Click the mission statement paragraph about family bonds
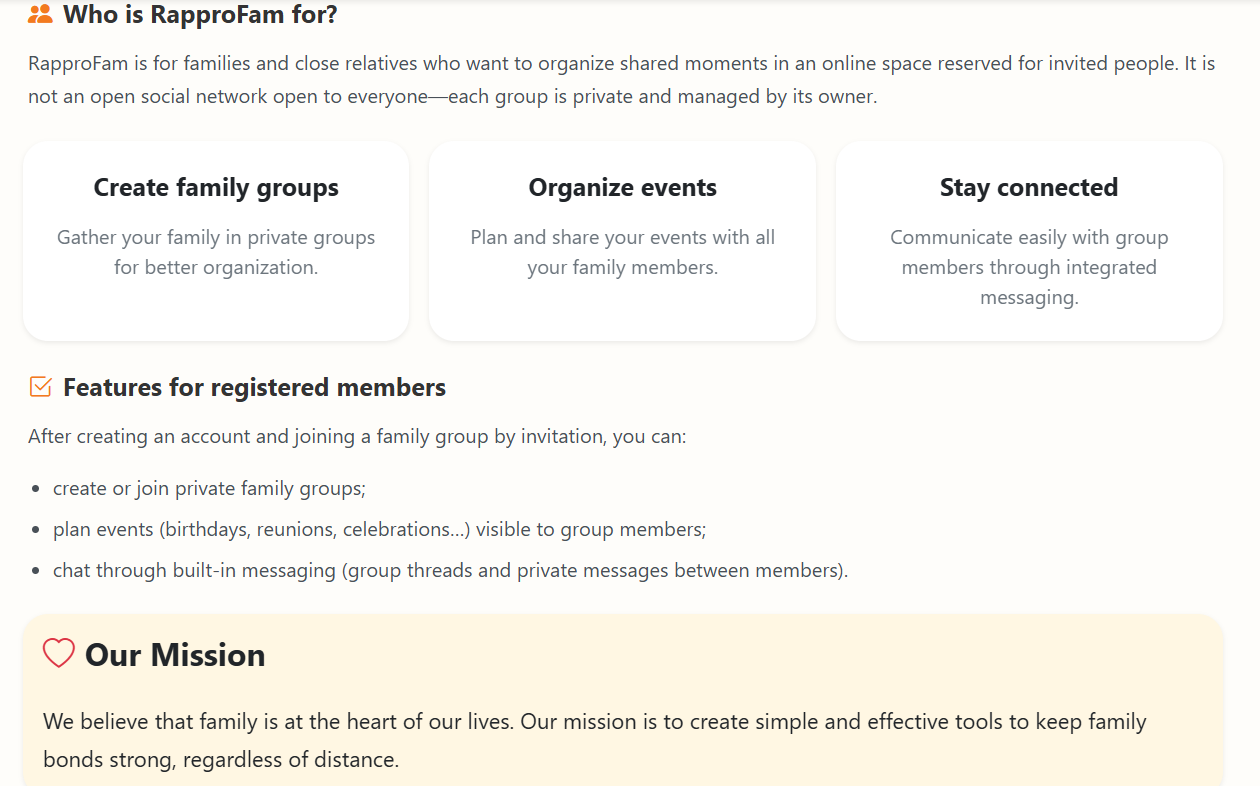 (x=595, y=741)
